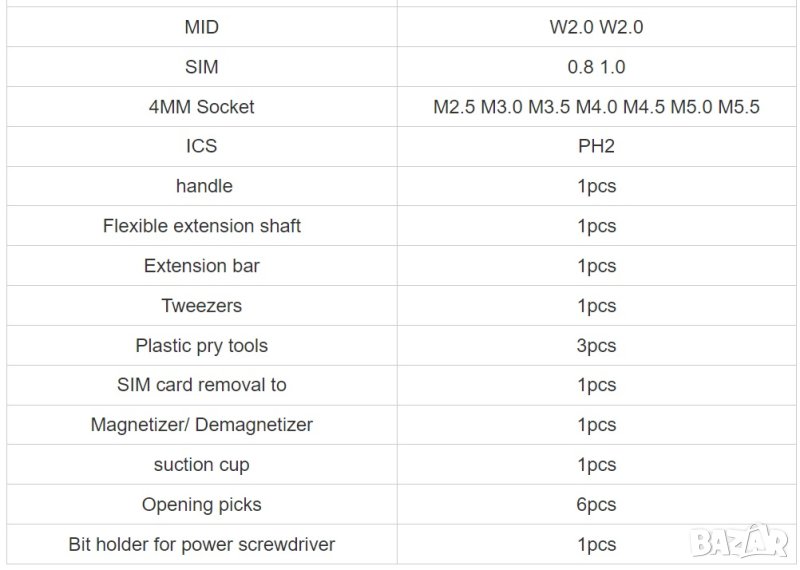Select the 0.8 1.0 value cell
This screenshot has width=800, height=570.
pyautogui.click(x=596, y=67)
